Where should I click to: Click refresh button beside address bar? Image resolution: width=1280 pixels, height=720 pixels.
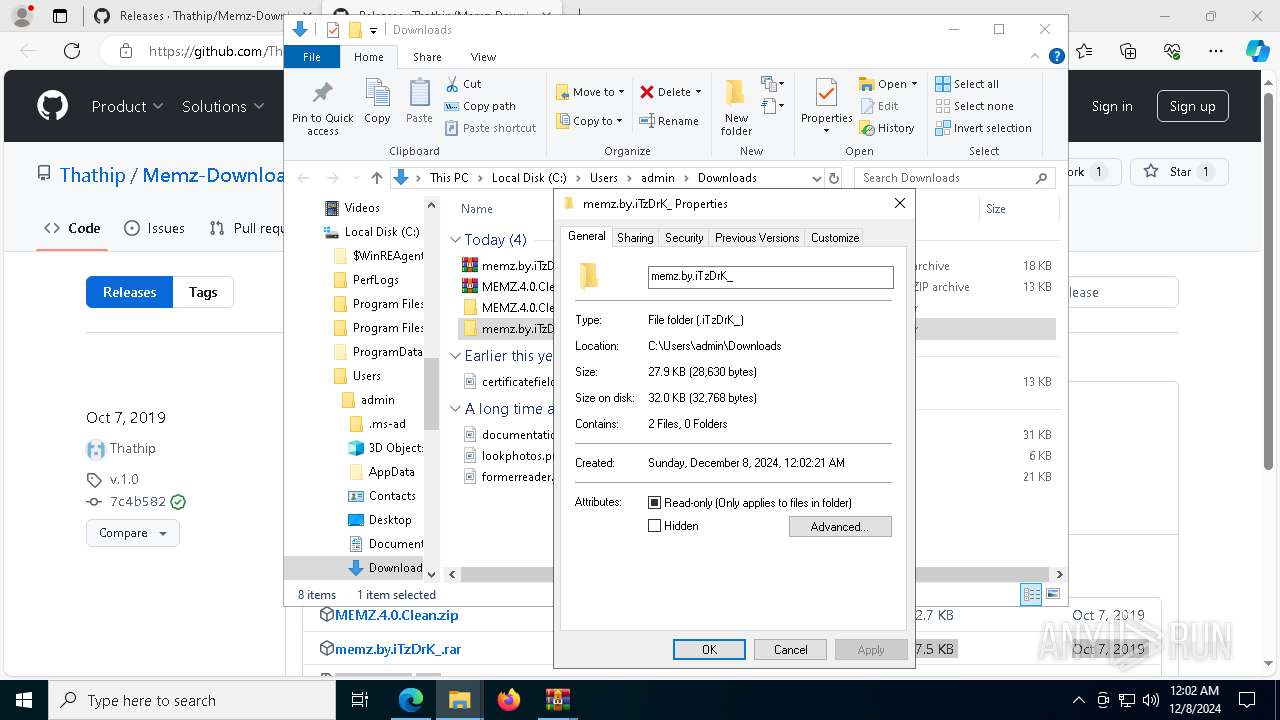click(x=833, y=178)
